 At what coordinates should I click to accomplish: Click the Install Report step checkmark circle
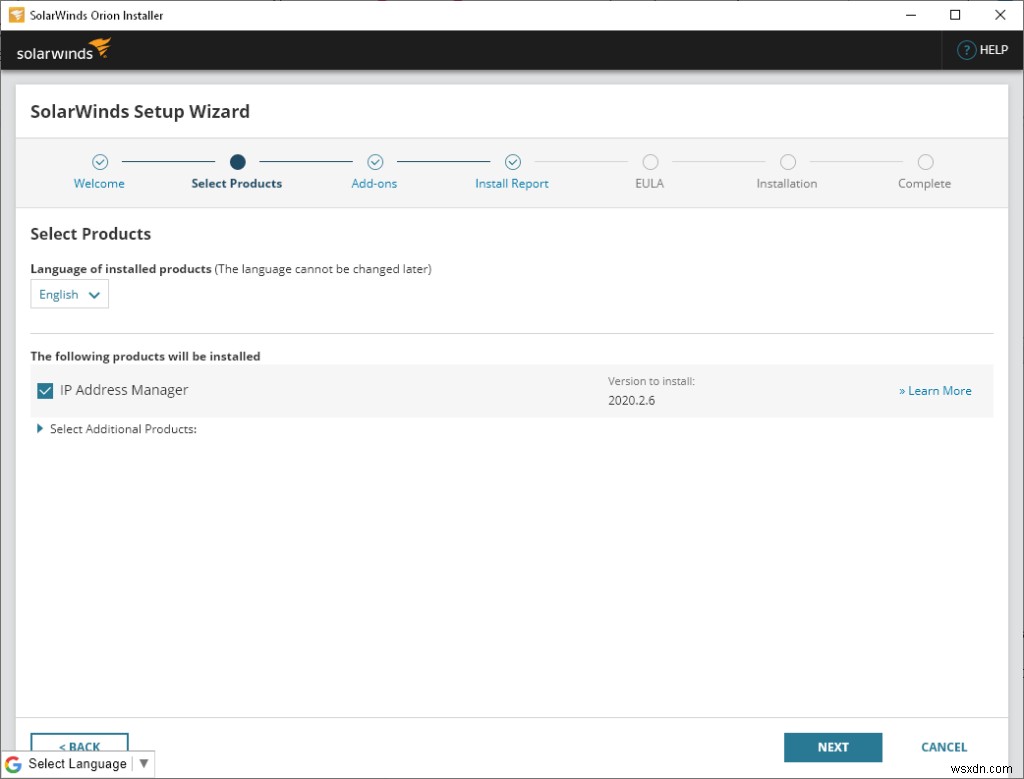pyautogui.click(x=513, y=162)
